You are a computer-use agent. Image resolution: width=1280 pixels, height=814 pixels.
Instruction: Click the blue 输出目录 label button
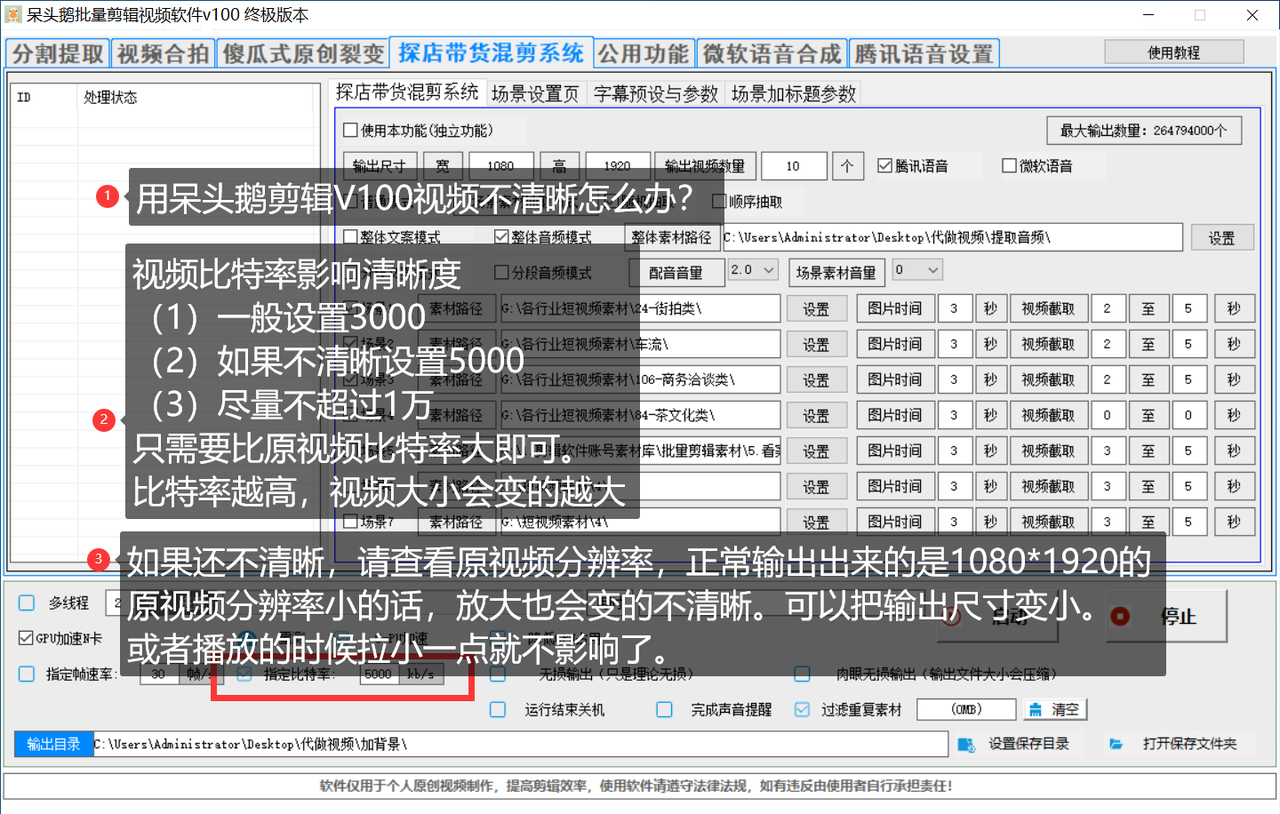coord(53,745)
